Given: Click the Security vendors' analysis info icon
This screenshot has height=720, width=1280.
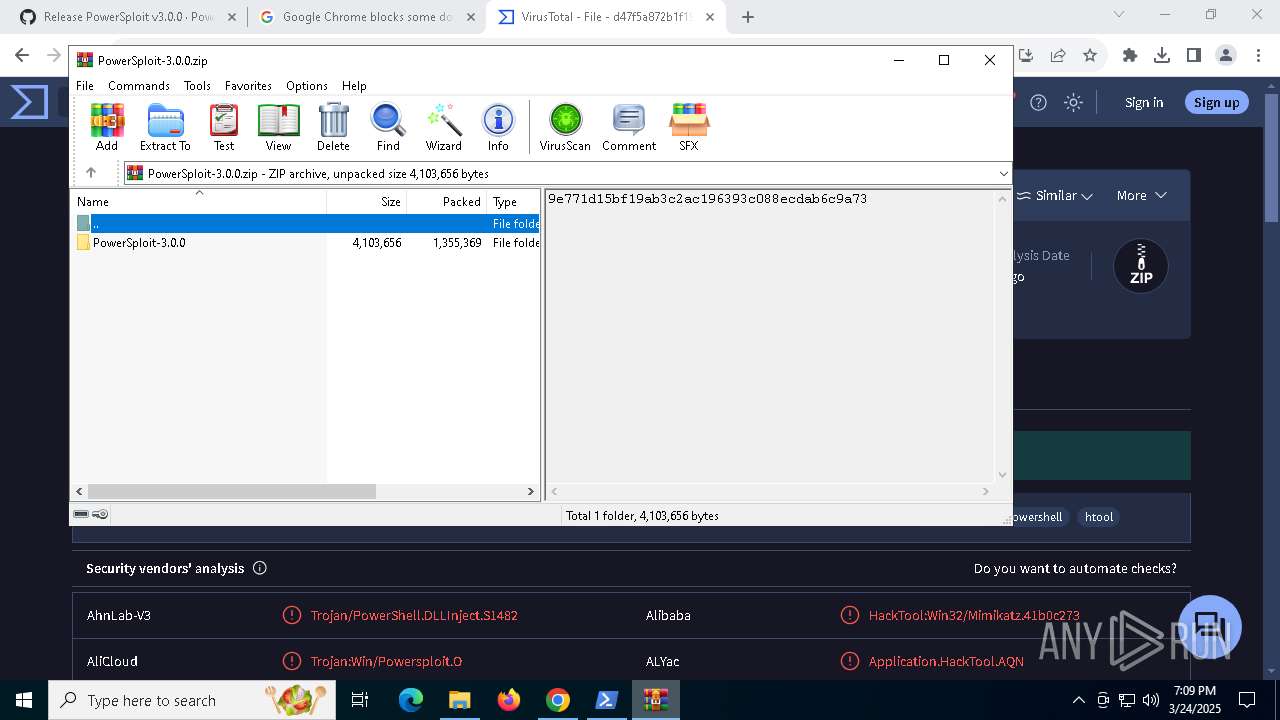Looking at the screenshot, I should 260,568.
